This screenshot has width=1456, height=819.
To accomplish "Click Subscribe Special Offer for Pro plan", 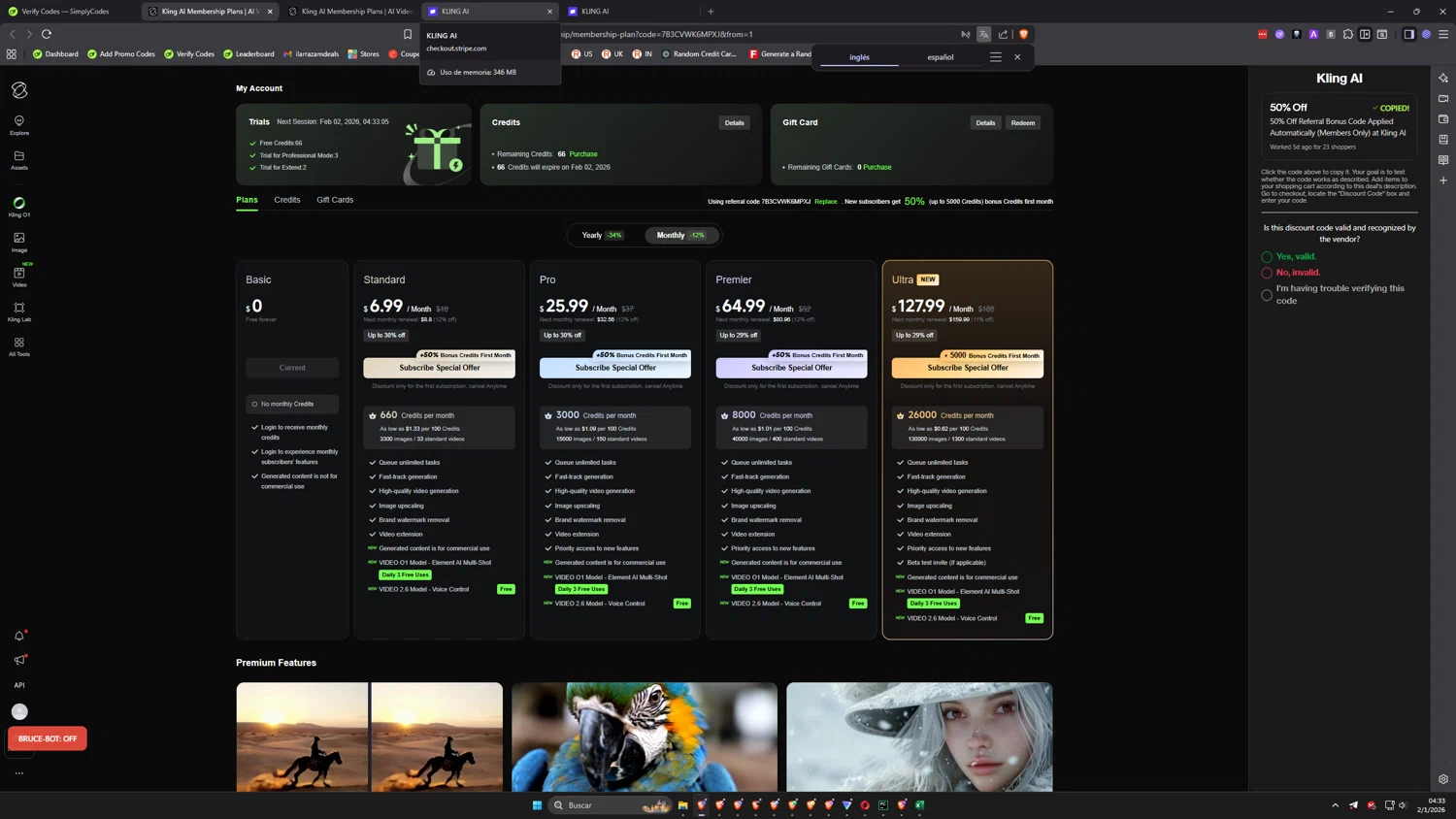I will (x=615, y=368).
